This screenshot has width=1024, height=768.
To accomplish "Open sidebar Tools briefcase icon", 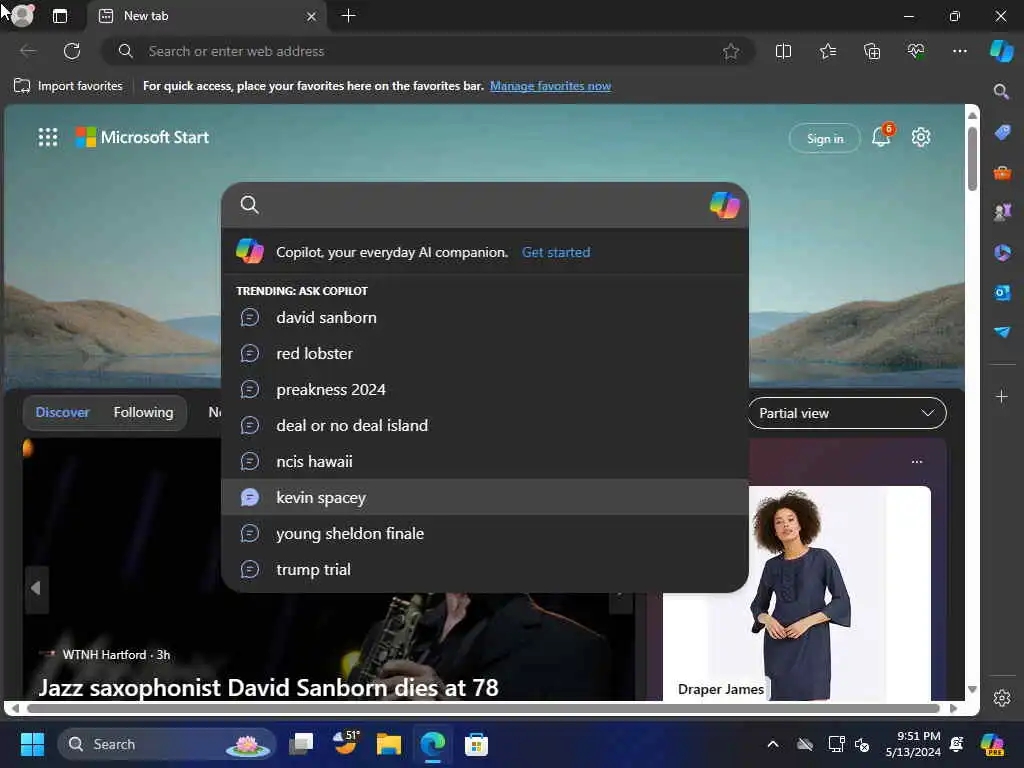I will click(1002, 173).
